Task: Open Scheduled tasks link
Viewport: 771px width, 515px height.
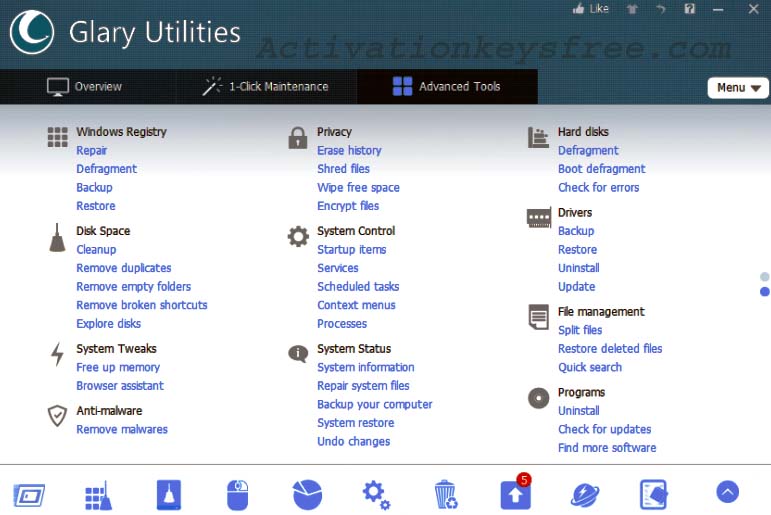Action: tap(358, 287)
